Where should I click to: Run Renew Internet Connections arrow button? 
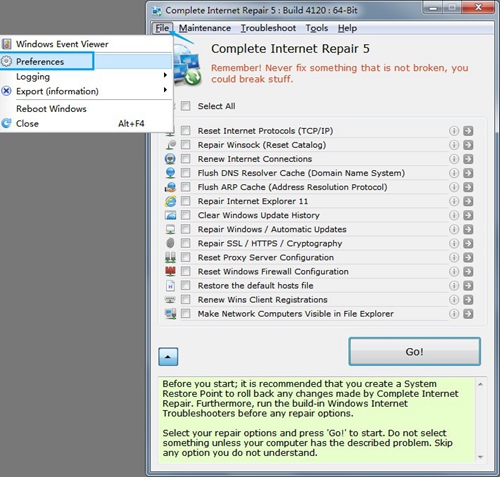(x=468, y=159)
